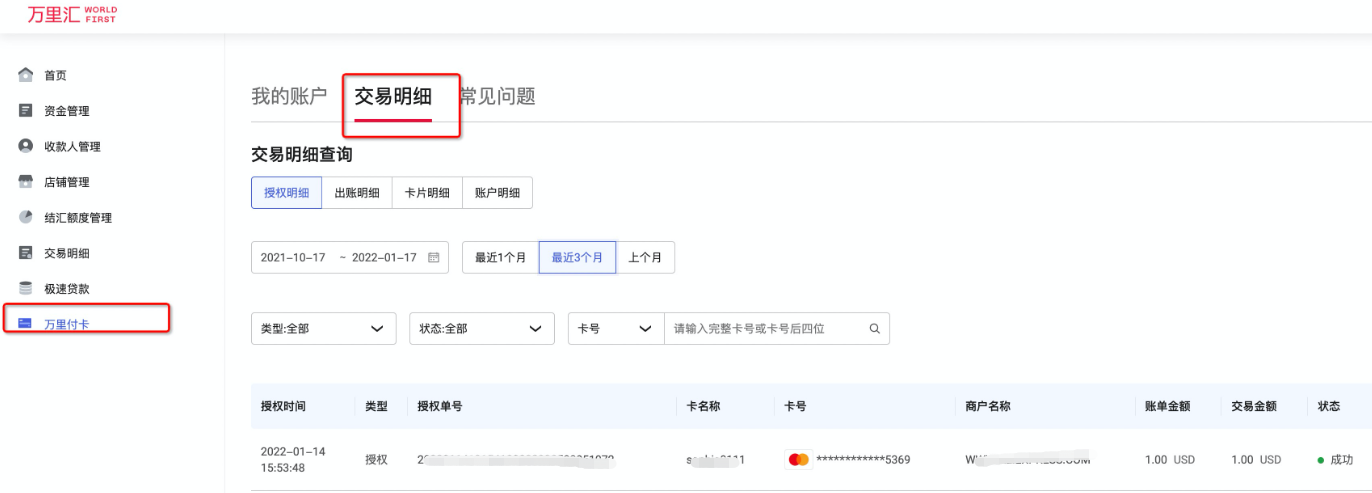Click the 最近1个月 button

pos(500,257)
